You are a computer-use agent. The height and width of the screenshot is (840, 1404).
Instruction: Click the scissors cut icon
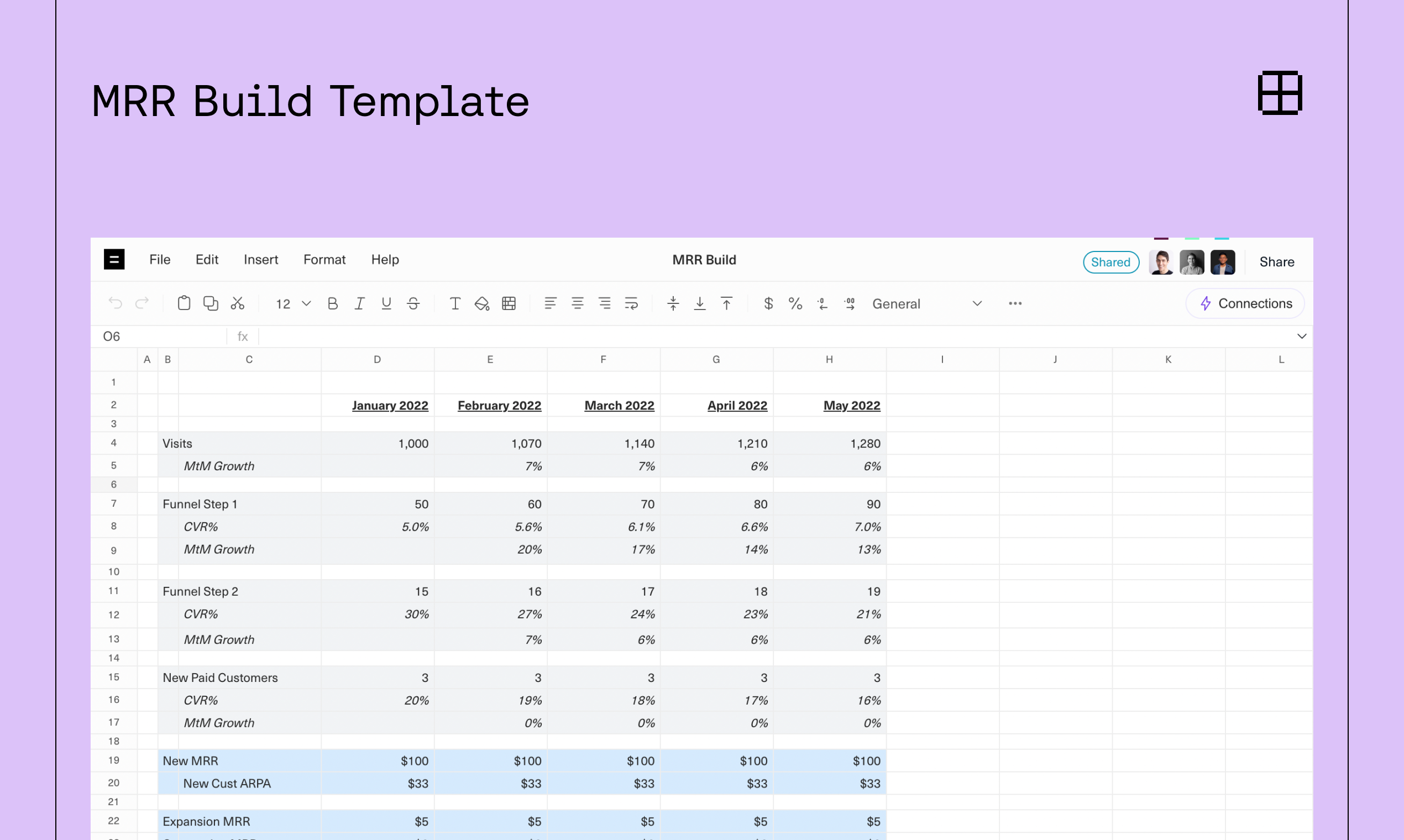(x=237, y=303)
